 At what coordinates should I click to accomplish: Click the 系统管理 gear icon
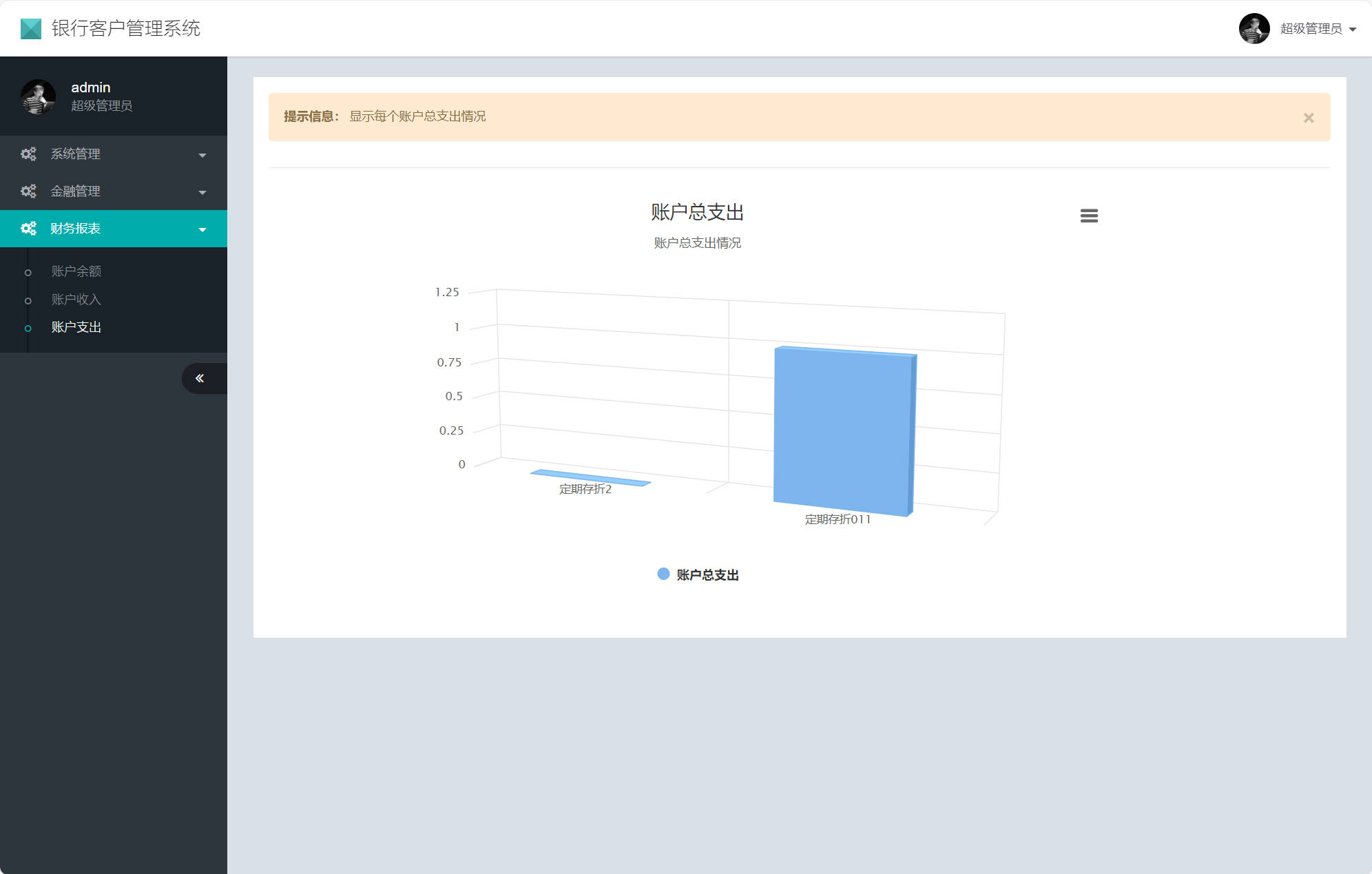tap(28, 154)
